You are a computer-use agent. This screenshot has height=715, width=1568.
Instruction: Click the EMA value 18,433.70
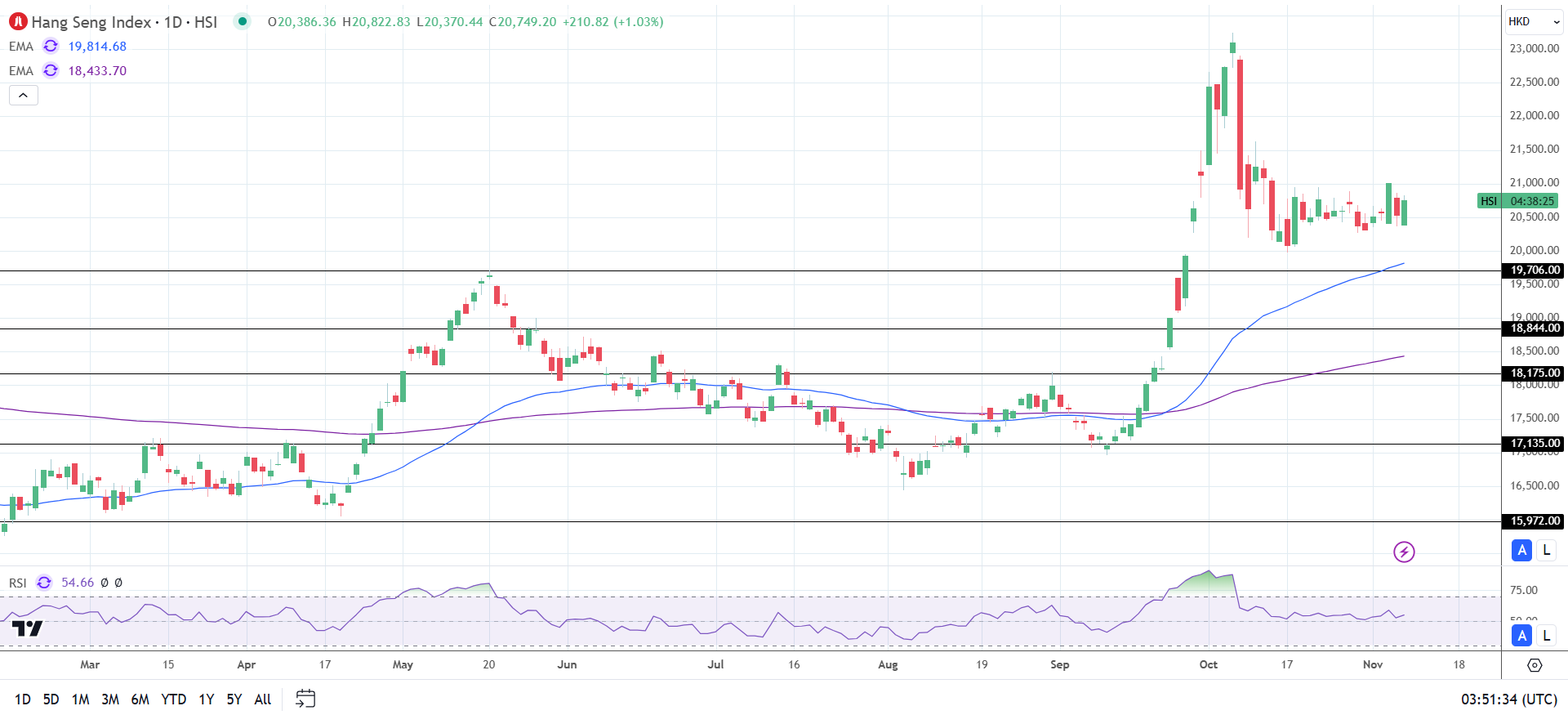click(97, 71)
